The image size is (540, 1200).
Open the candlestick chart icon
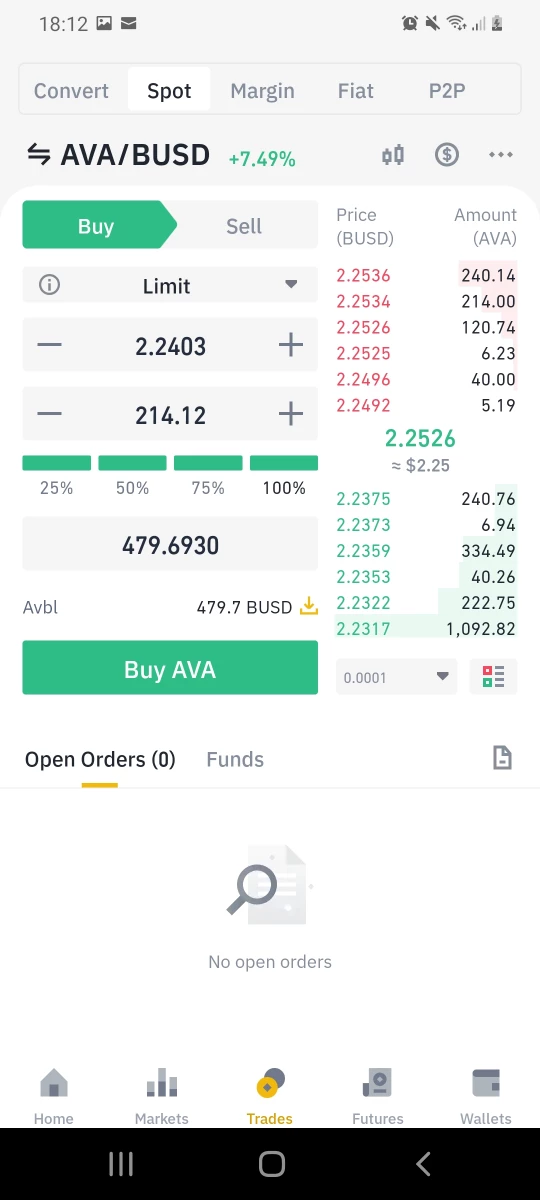[x=393, y=155]
